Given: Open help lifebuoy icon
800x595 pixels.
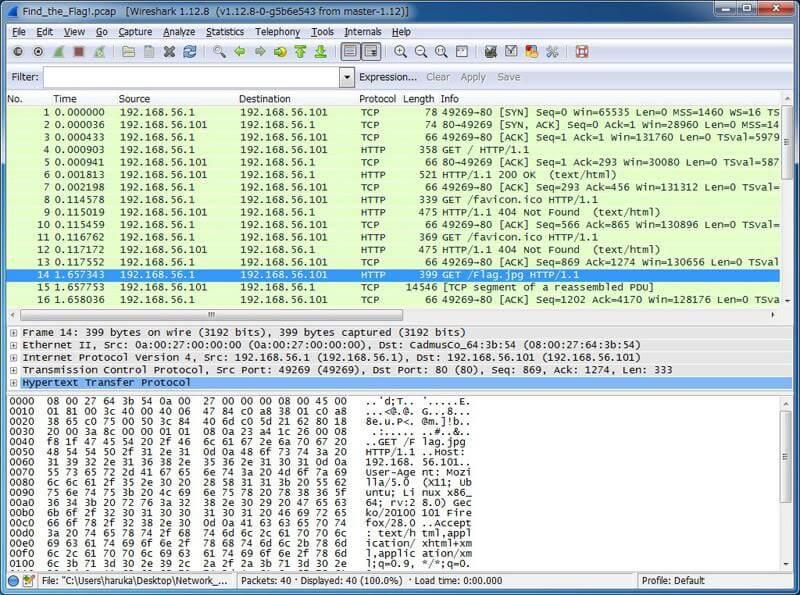Looking at the screenshot, I should pos(582,52).
